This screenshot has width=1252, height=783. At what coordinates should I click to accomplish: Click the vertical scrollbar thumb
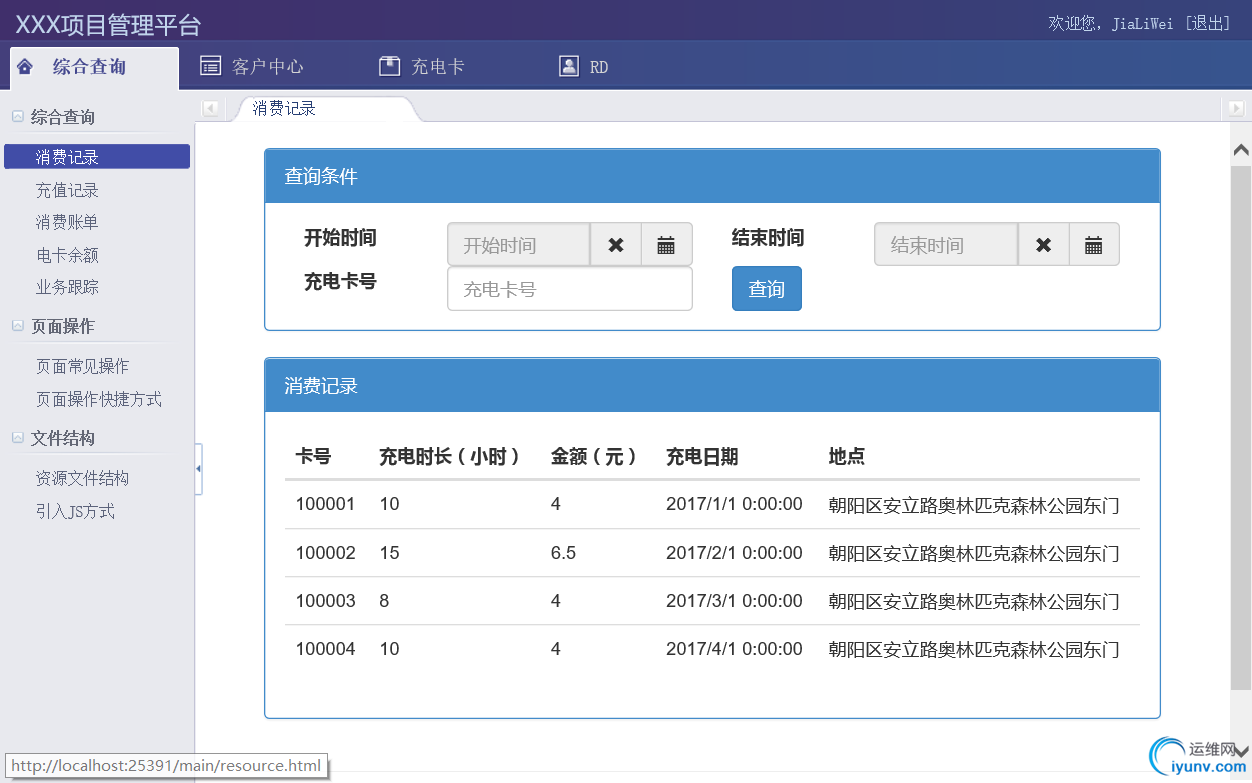(x=1241, y=428)
